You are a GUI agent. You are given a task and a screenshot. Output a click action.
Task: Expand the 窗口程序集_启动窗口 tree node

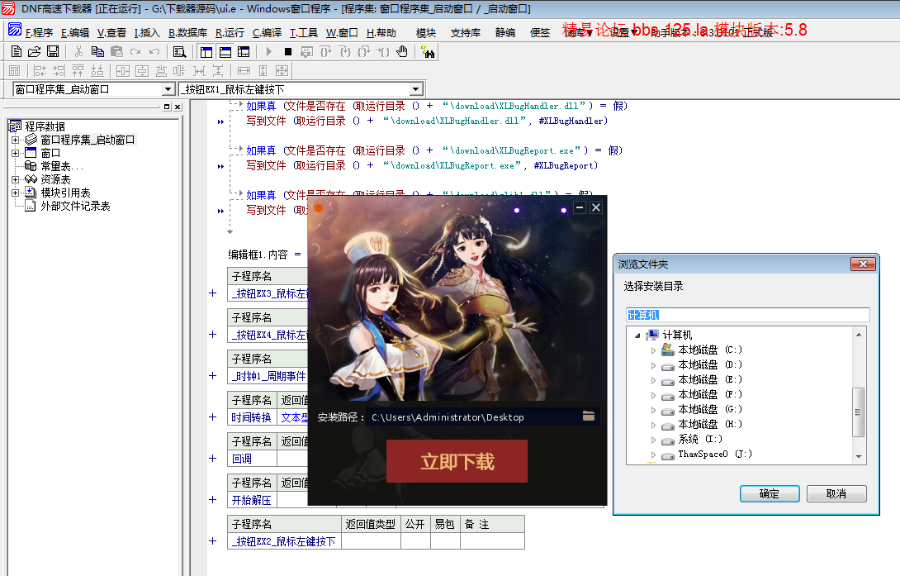point(15,139)
